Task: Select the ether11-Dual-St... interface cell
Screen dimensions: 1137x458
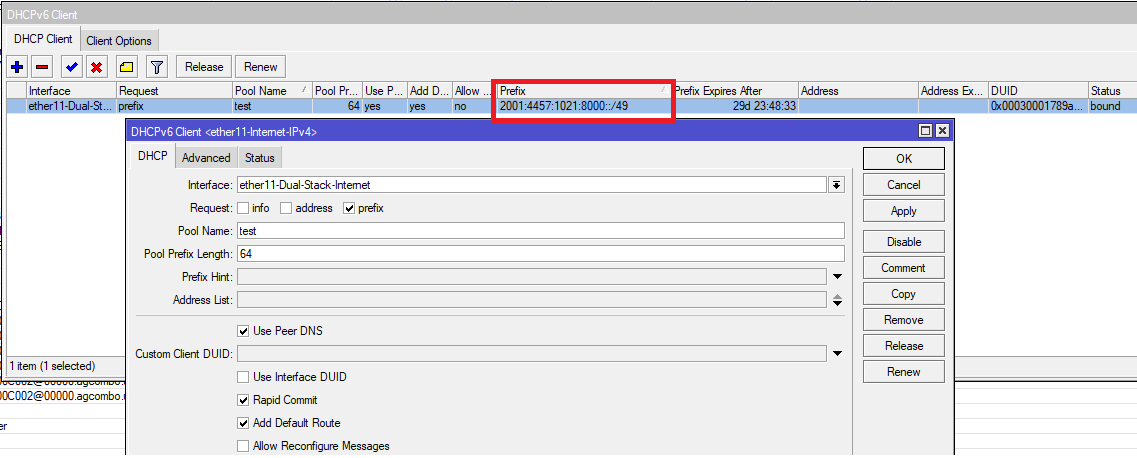Action: 71,106
